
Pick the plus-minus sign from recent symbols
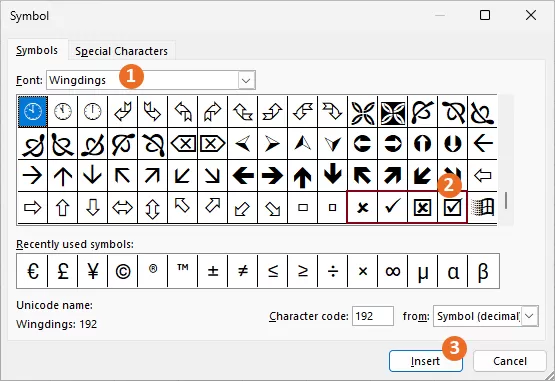pos(212,271)
